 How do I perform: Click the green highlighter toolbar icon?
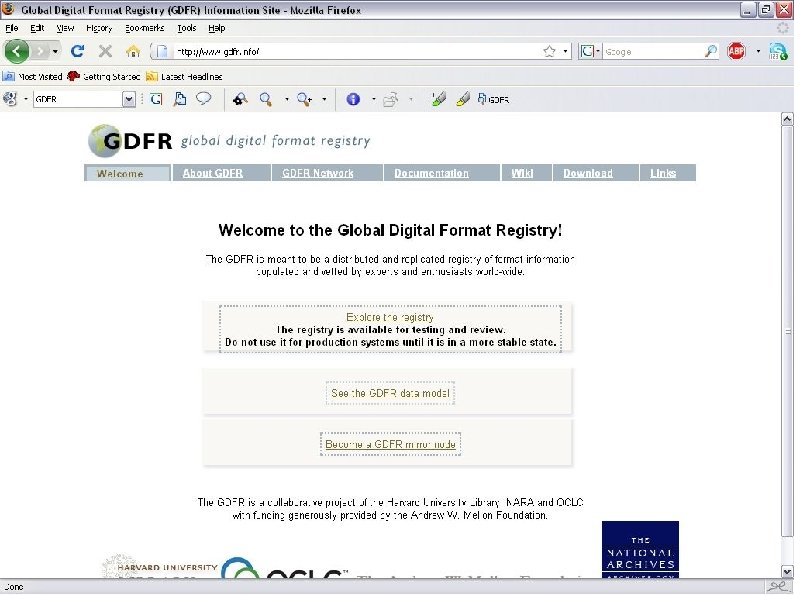point(439,99)
